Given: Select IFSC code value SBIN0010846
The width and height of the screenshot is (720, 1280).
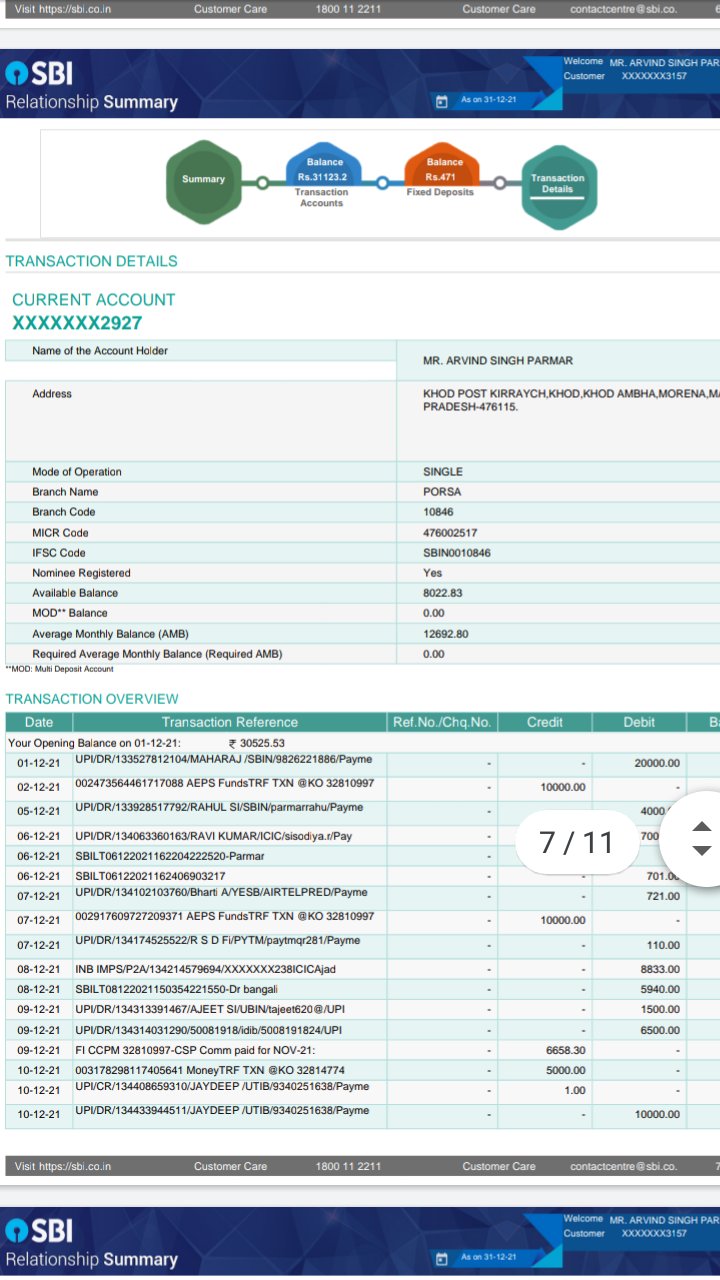Looking at the screenshot, I should 457,553.
